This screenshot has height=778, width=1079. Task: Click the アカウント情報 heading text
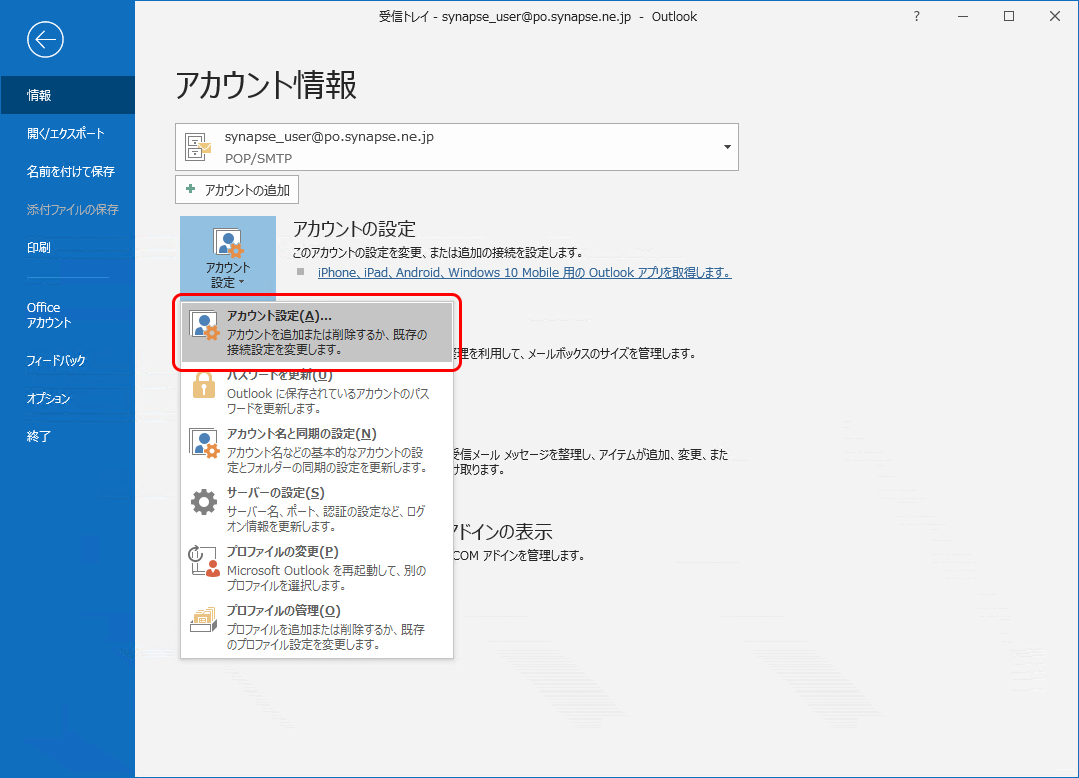266,85
